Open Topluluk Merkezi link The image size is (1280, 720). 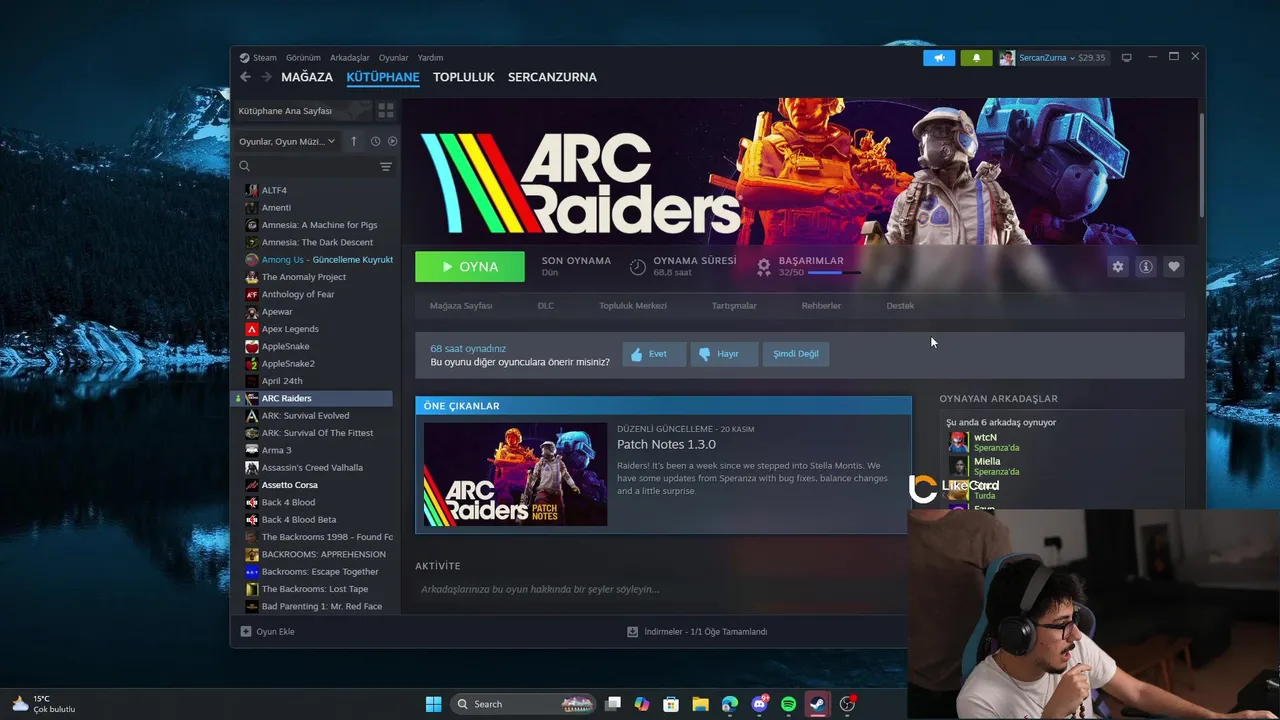[633, 306]
